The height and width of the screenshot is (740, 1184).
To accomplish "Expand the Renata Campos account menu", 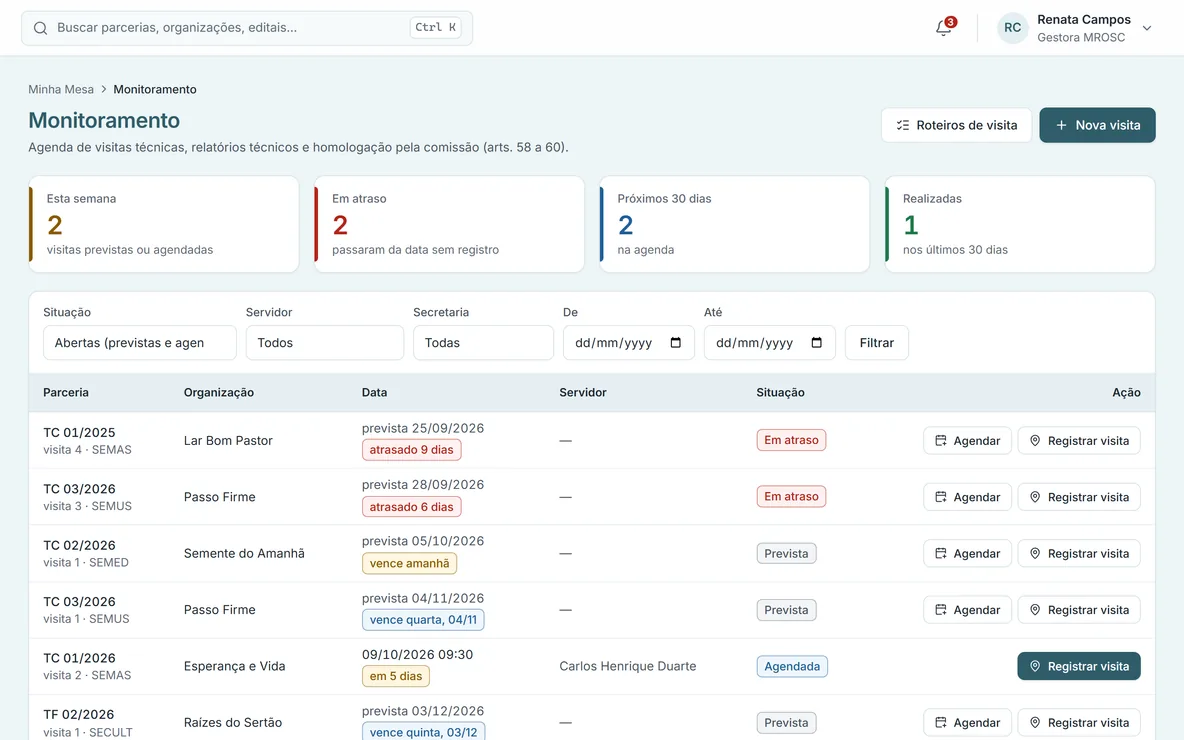I will (1147, 28).
